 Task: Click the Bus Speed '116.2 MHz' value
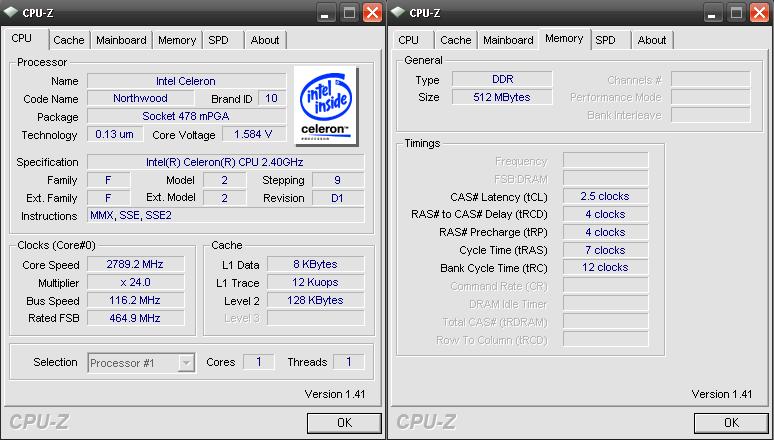(x=135, y=300)
